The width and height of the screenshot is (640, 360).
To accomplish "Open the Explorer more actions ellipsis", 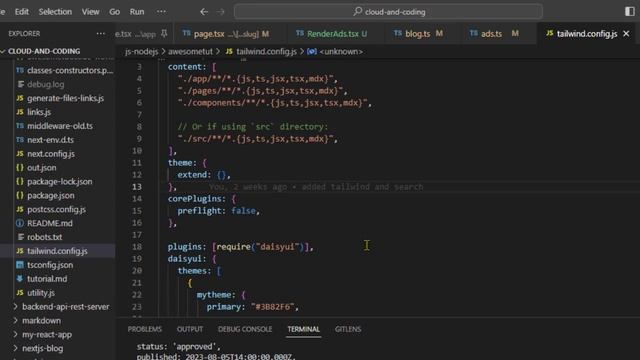I will click(100, 33).
